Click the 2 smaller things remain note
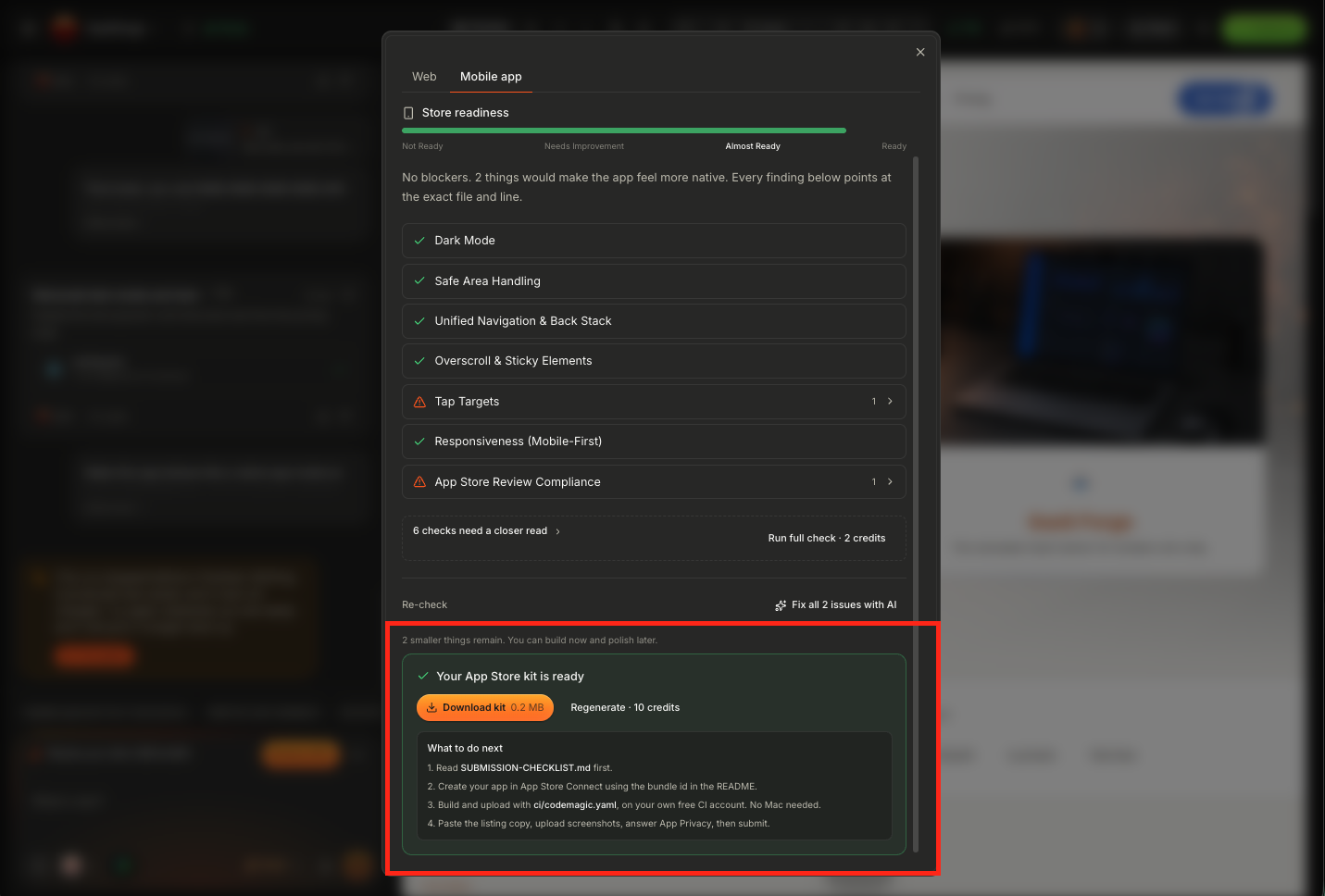Screen dimensions: 1325x896 click(530, 641)
